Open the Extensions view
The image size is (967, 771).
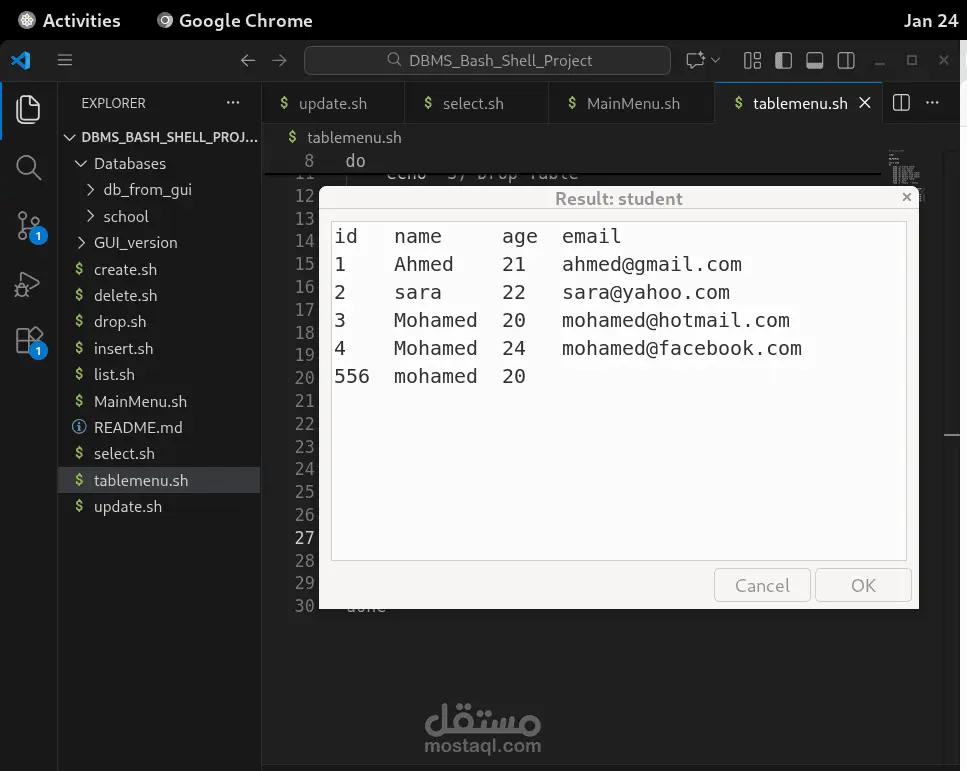coord(28,340)
